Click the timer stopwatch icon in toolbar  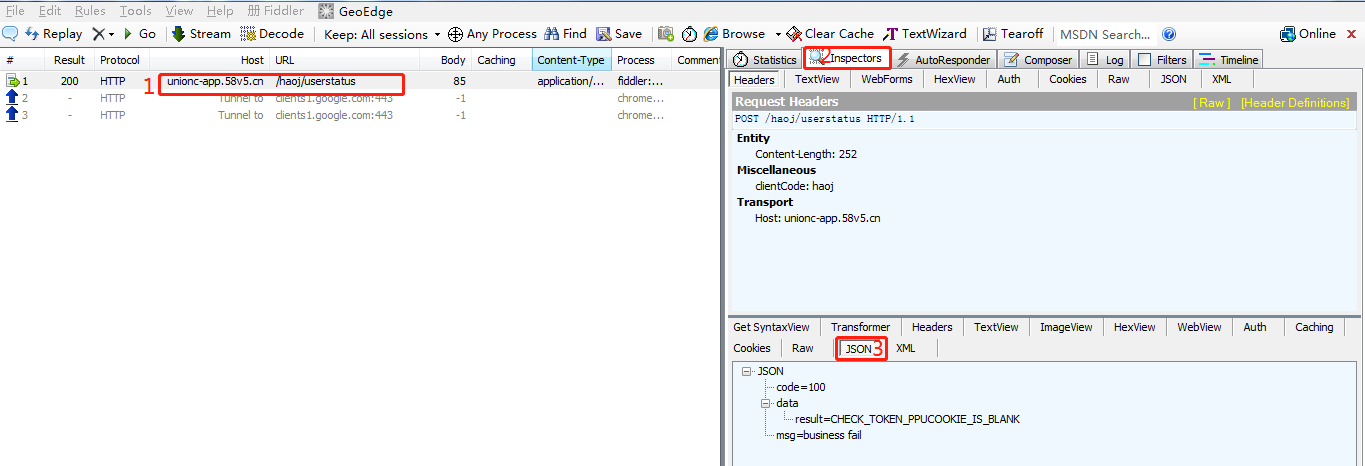coord(690,34)
